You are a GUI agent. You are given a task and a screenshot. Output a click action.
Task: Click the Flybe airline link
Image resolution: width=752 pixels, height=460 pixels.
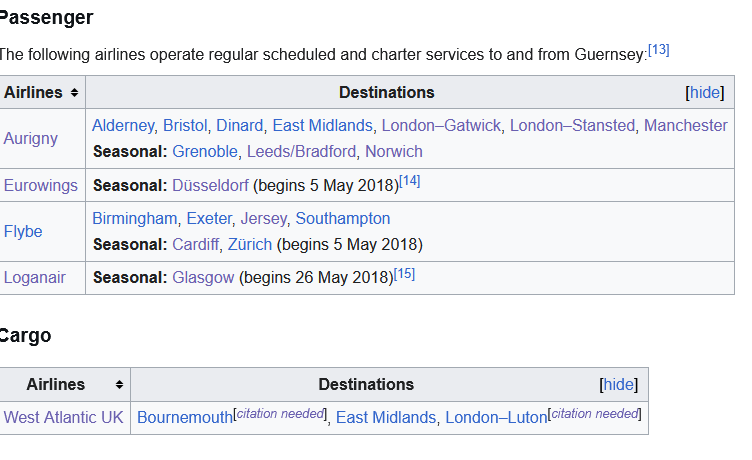tap(23, 232)
